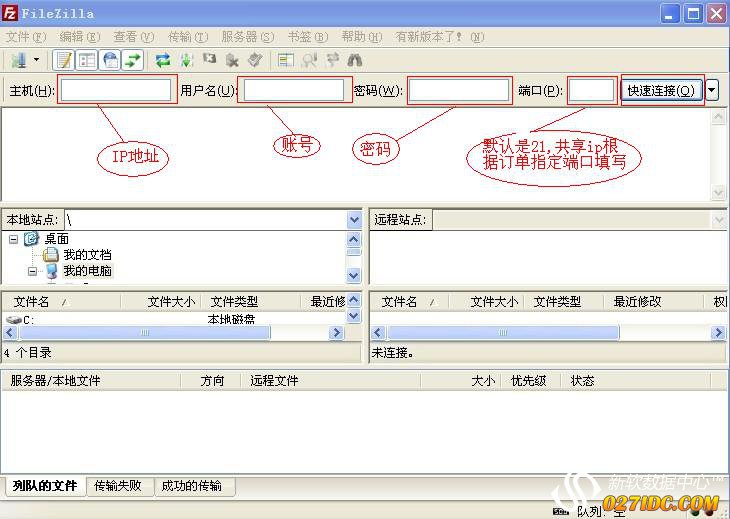Click the cancel current operation icon
This screenshot has width=730, height=519.
pos(210,59)
